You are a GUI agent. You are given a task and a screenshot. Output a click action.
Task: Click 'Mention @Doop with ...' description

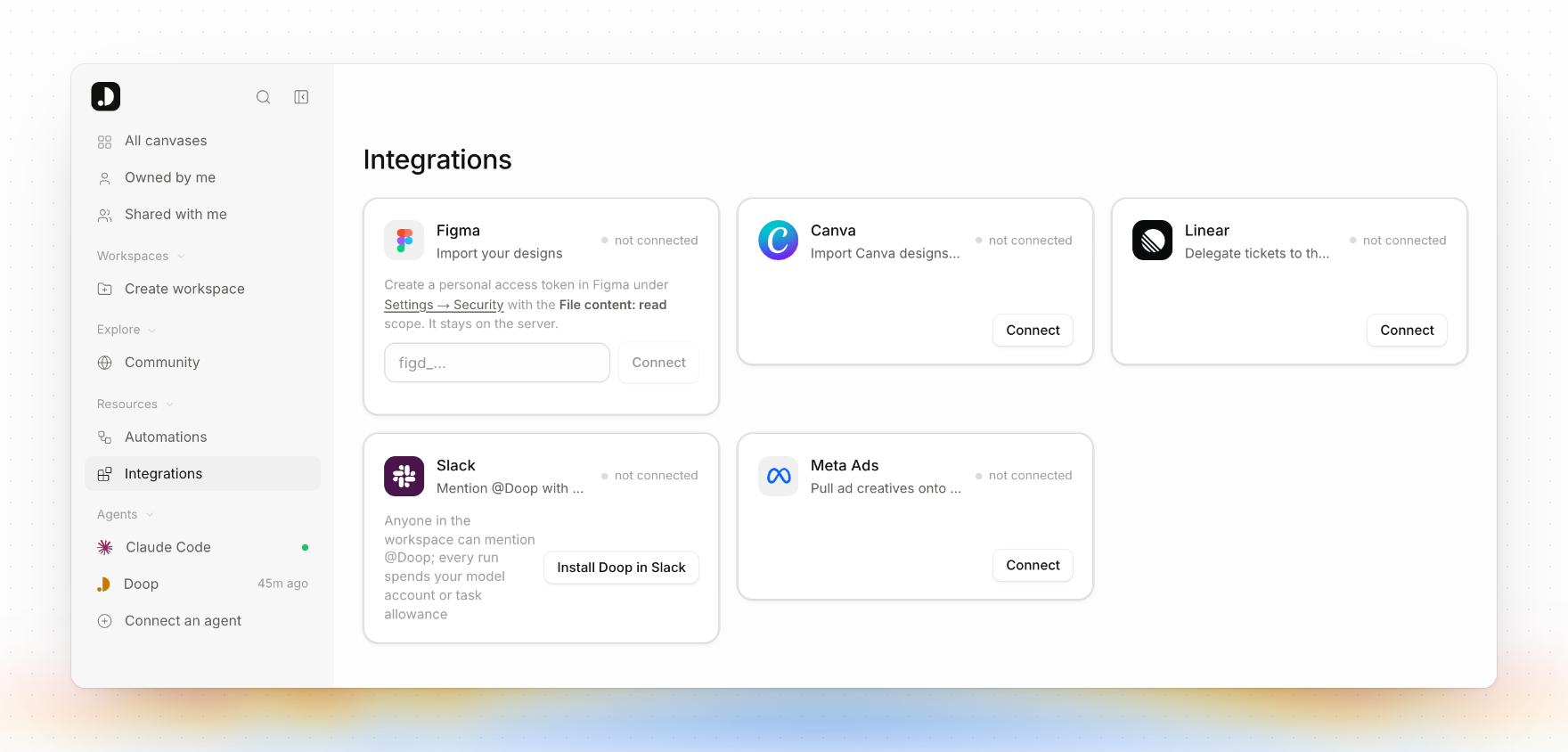[510, 488]
